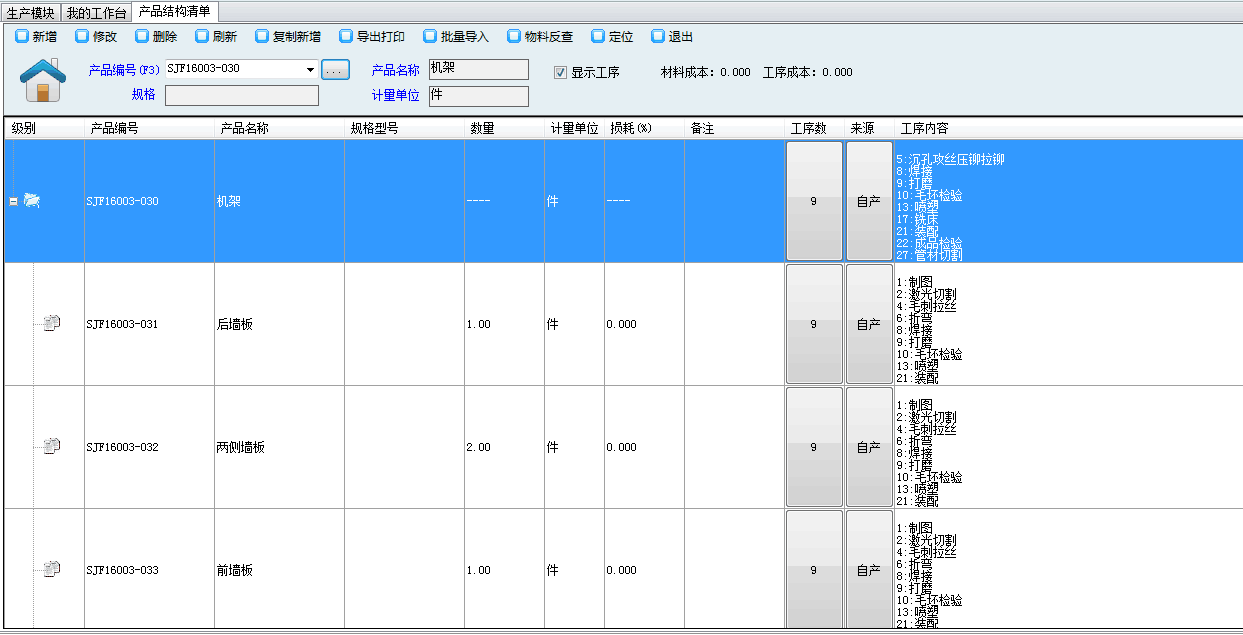Click the 备注 column header
Image resolution: width=1243 pixels, height=635 pixels.
click(735, 129)
